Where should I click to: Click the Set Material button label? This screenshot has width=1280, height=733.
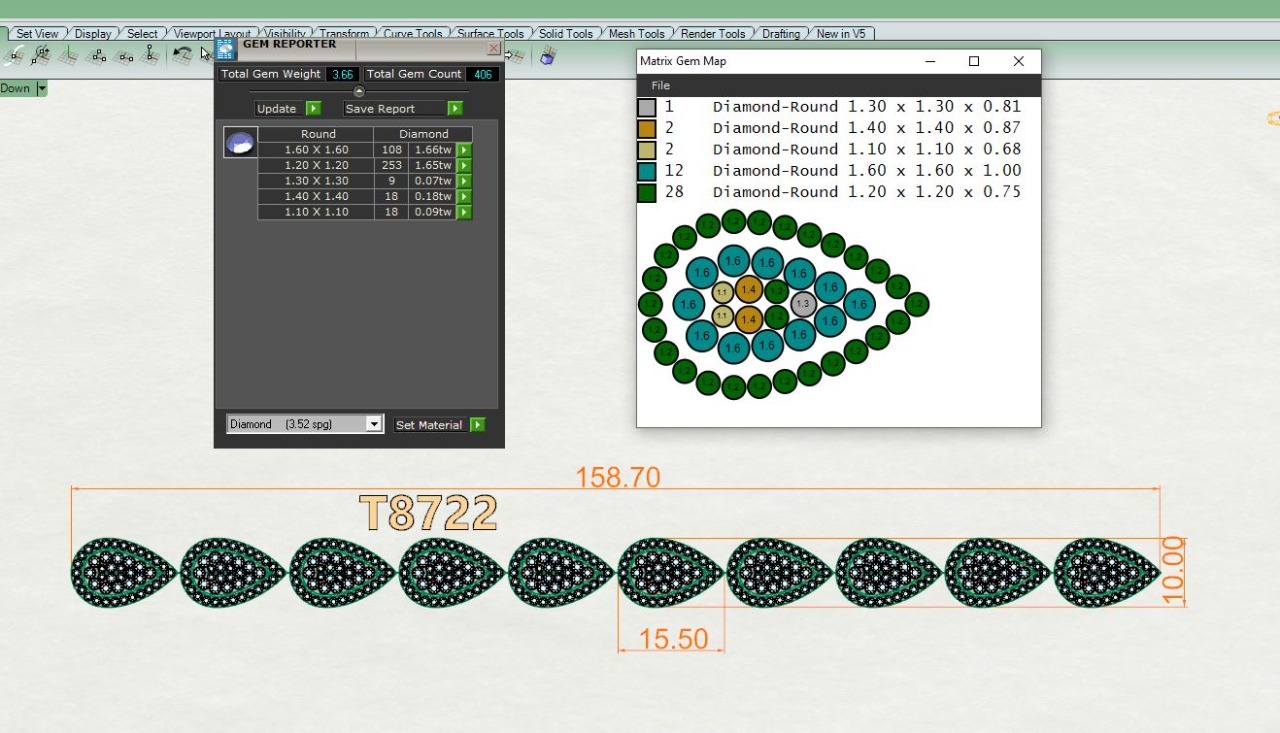point(429,425)
